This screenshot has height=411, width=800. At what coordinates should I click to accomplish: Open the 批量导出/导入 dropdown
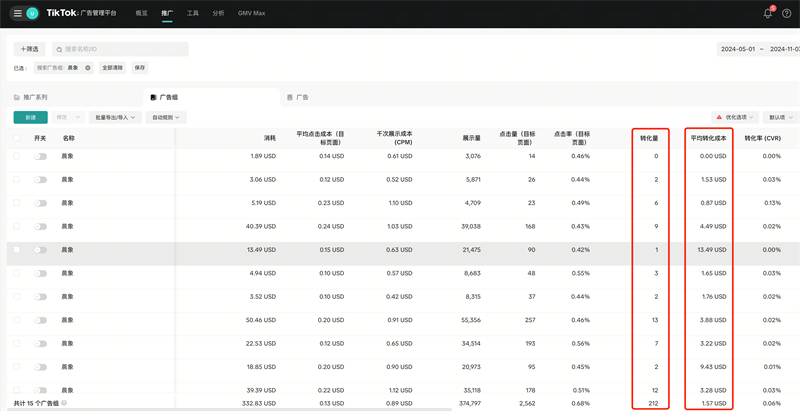click(x=115, y=117)
